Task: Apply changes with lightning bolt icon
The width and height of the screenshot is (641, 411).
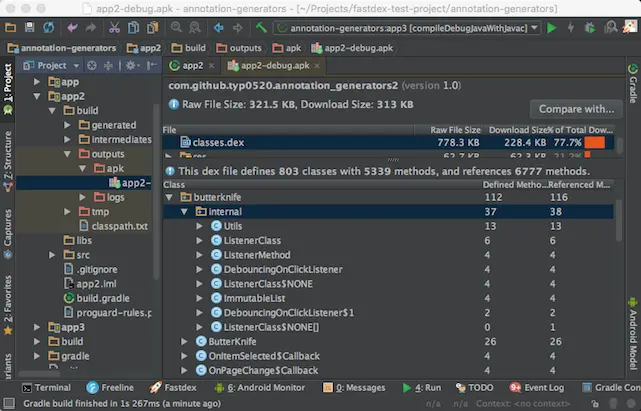Action: tap(571, 28)
